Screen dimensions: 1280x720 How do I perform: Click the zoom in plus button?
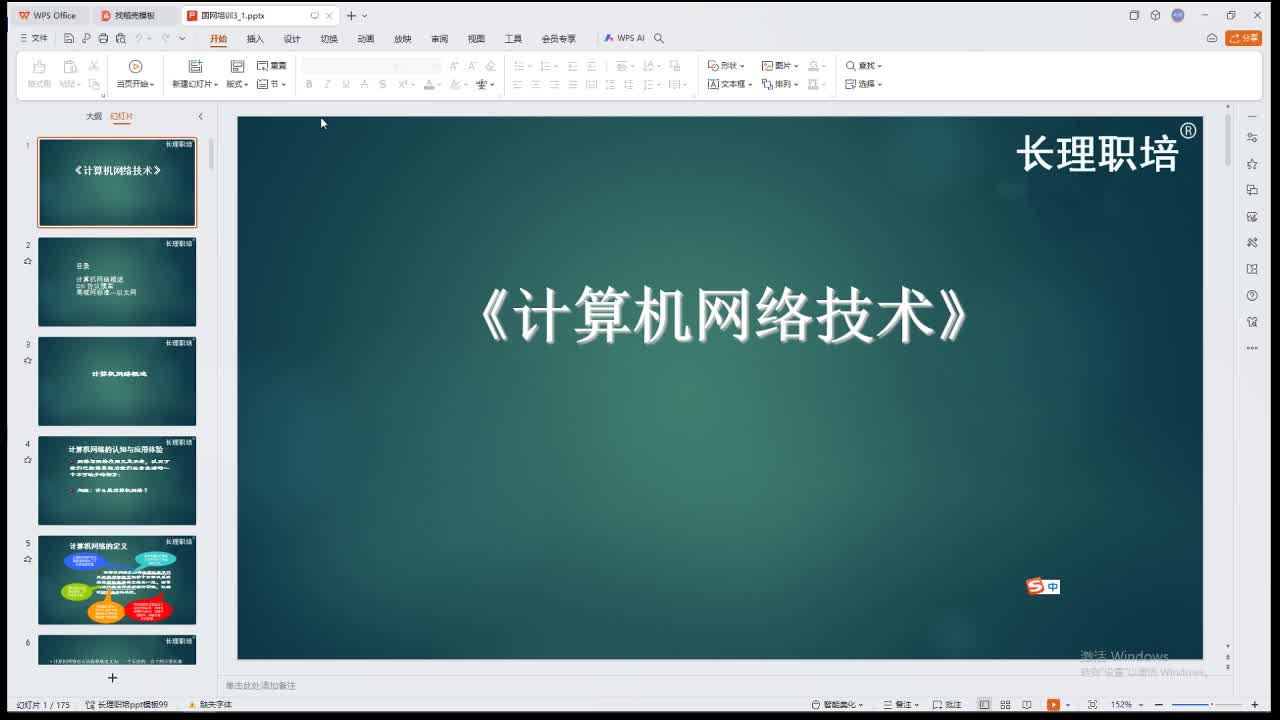click(x=1255, y=704)
